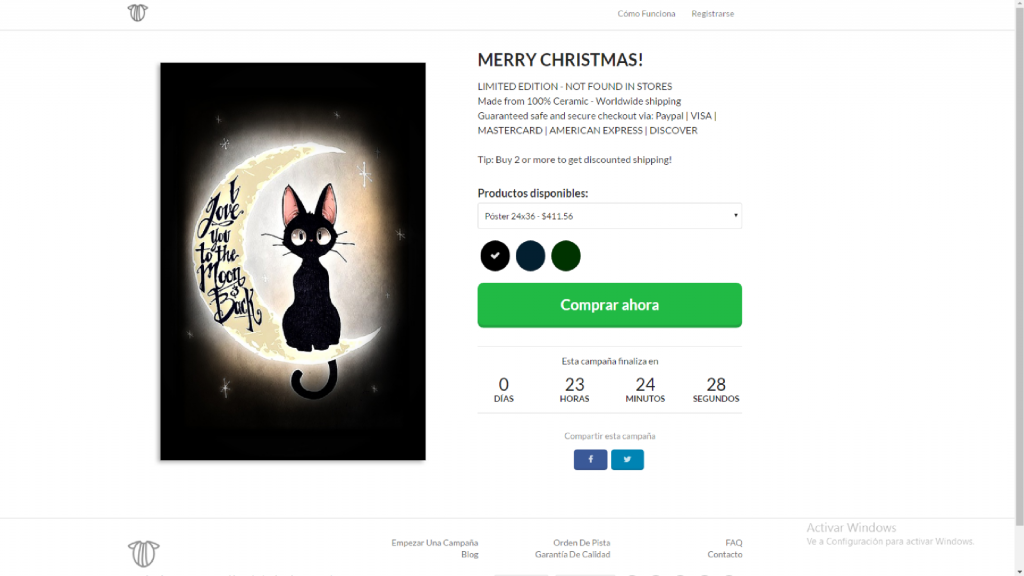Click the 'FAQ' footer link
Screen dimensions: 1024x576
[733, 543]
